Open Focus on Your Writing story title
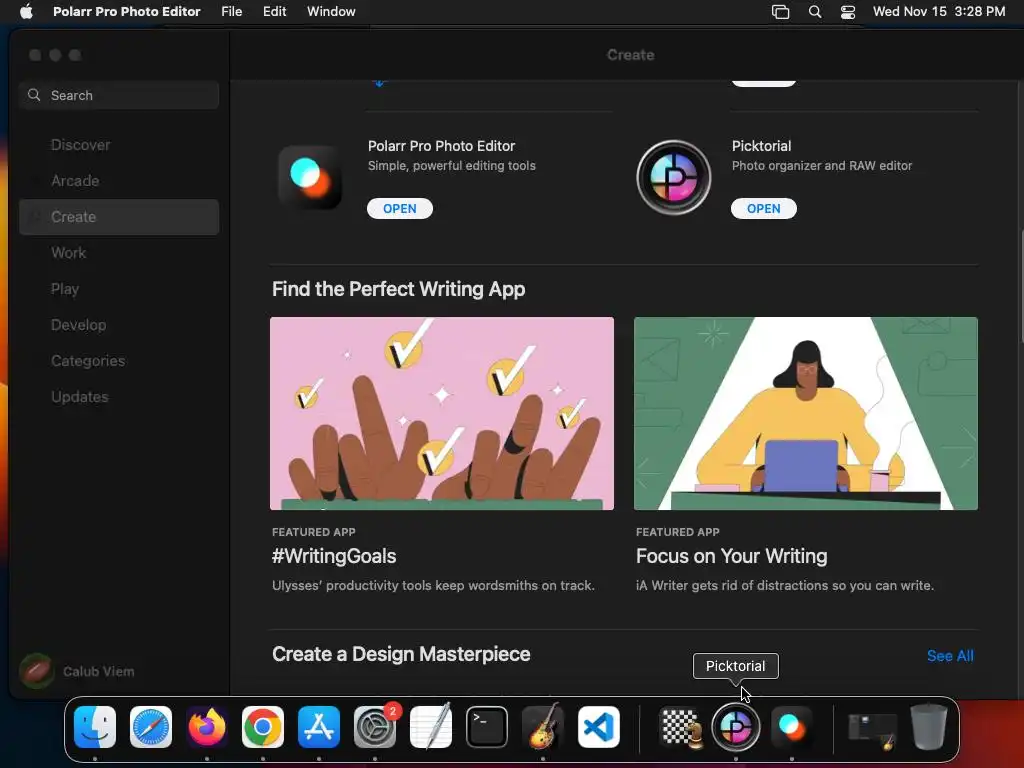The width and height of the screenshot is (1024, 768). [x=731, y=556]
